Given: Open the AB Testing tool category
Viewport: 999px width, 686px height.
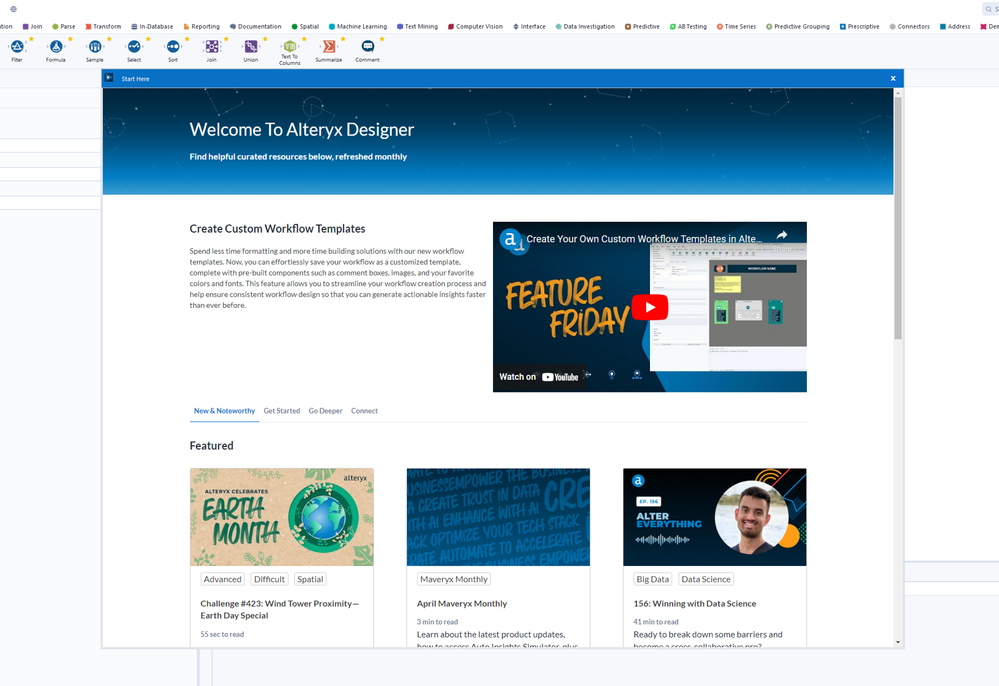Looking at the screenshot, I should pyautogui.click(x=688, y=27).
